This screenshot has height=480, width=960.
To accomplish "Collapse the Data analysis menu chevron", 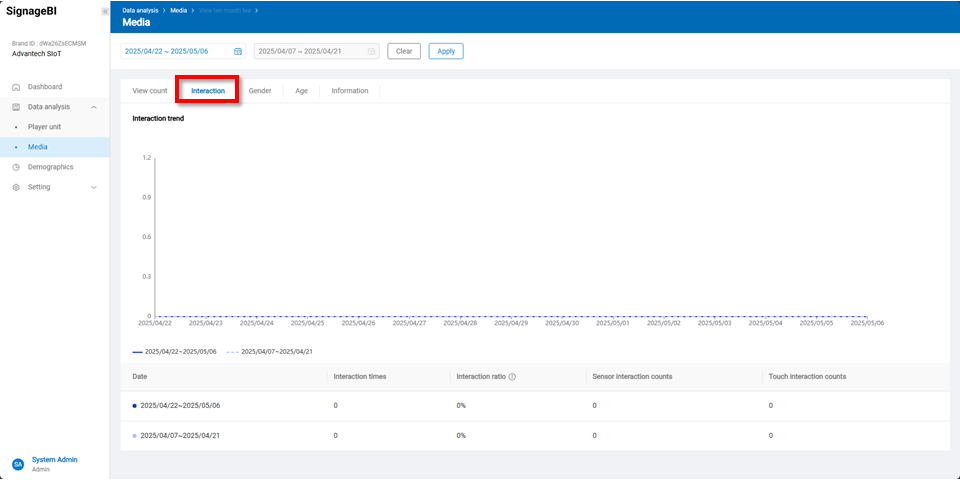I will 94,107.
